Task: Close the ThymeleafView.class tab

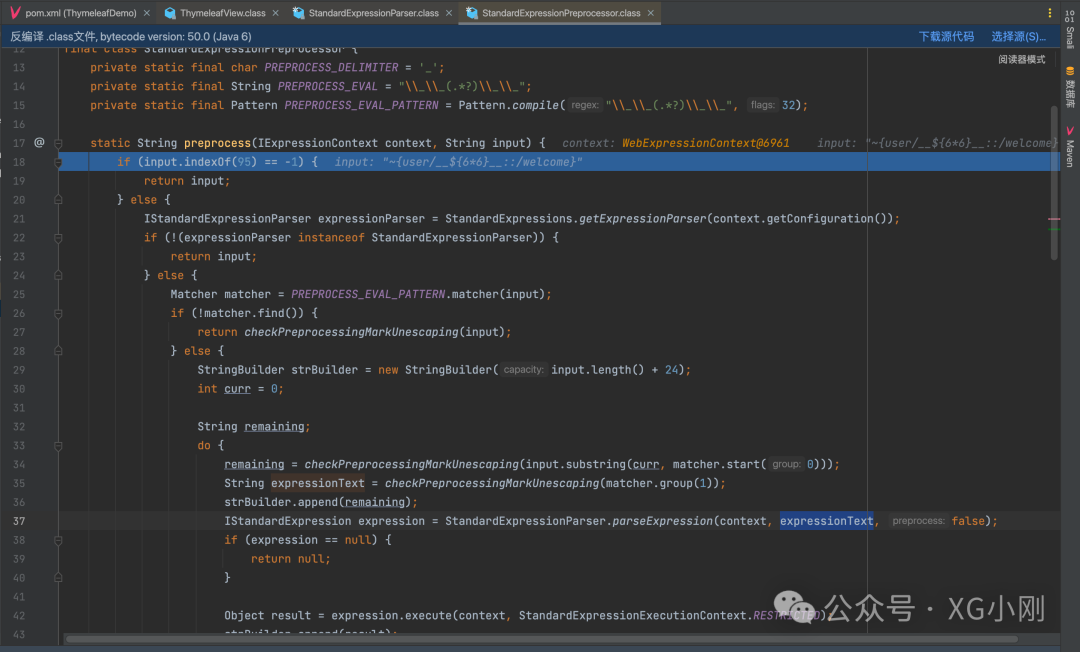Action: click(x=276, y=13)
